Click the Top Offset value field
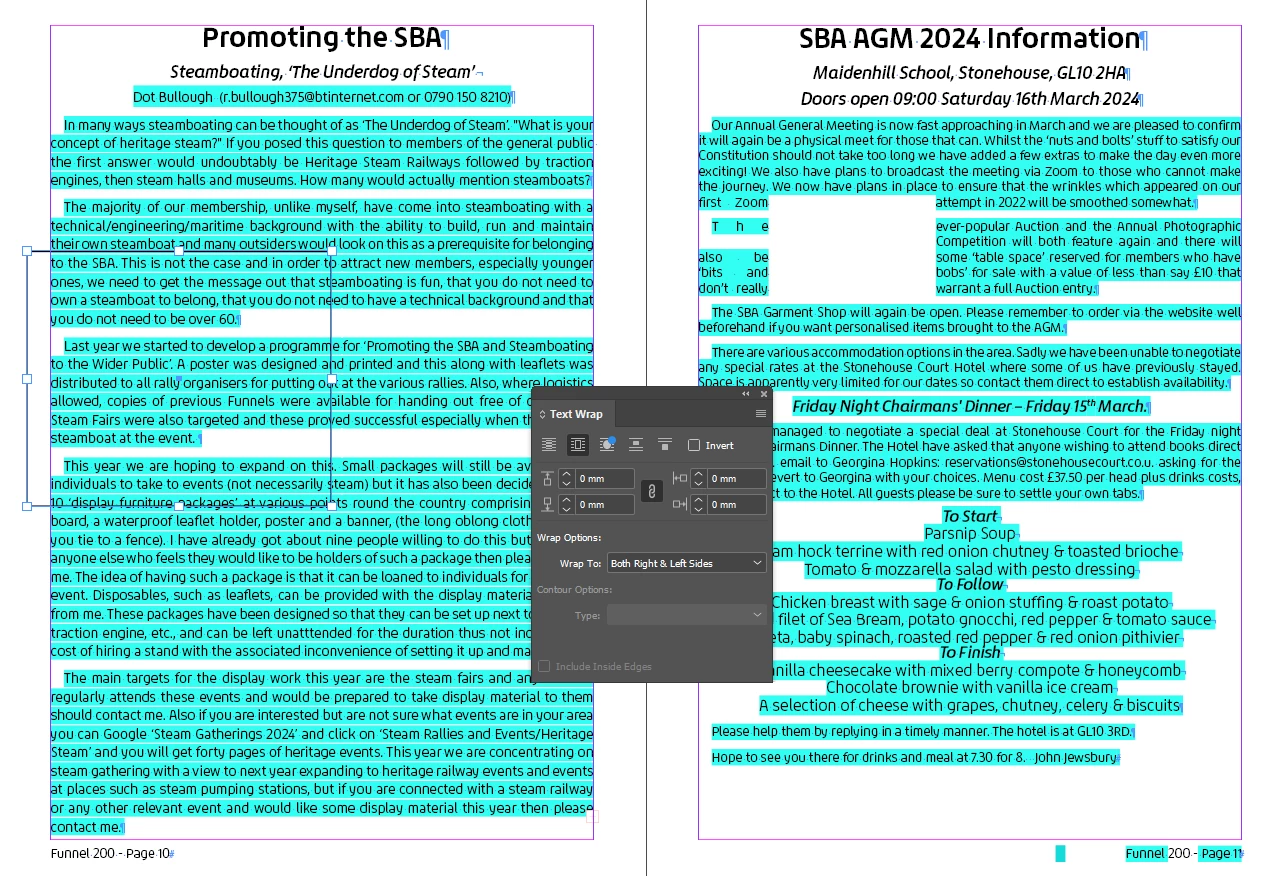Image resolution: width=1277 pixels, height=876 pixels. tap(604, 479)
